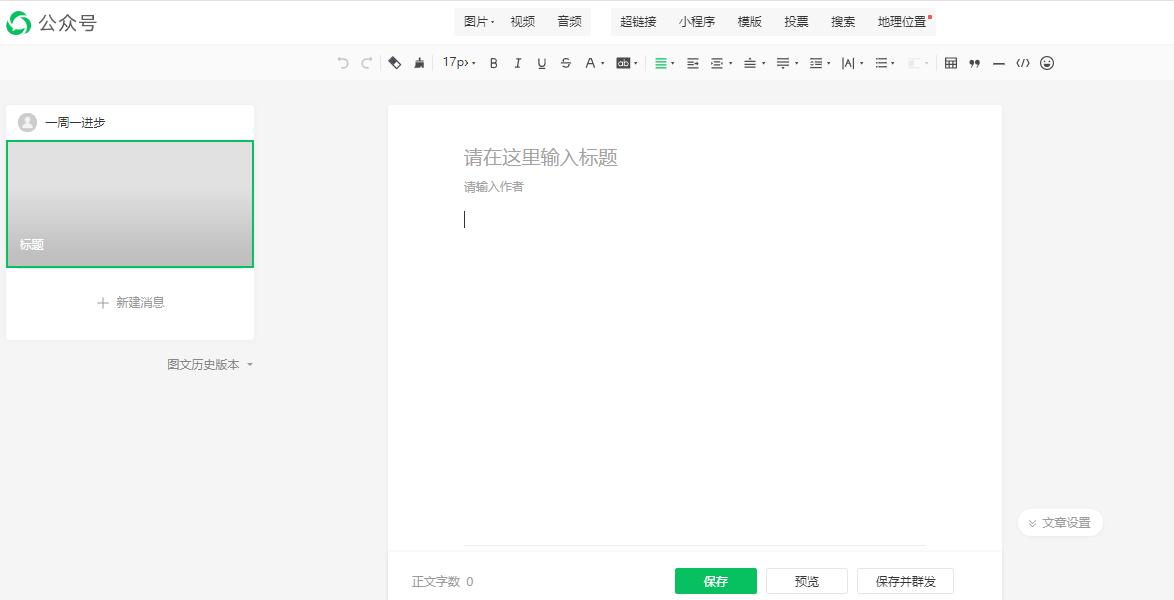Open the 超链接 hyperlink inserter
The image size is (1174, 600).
638,20
